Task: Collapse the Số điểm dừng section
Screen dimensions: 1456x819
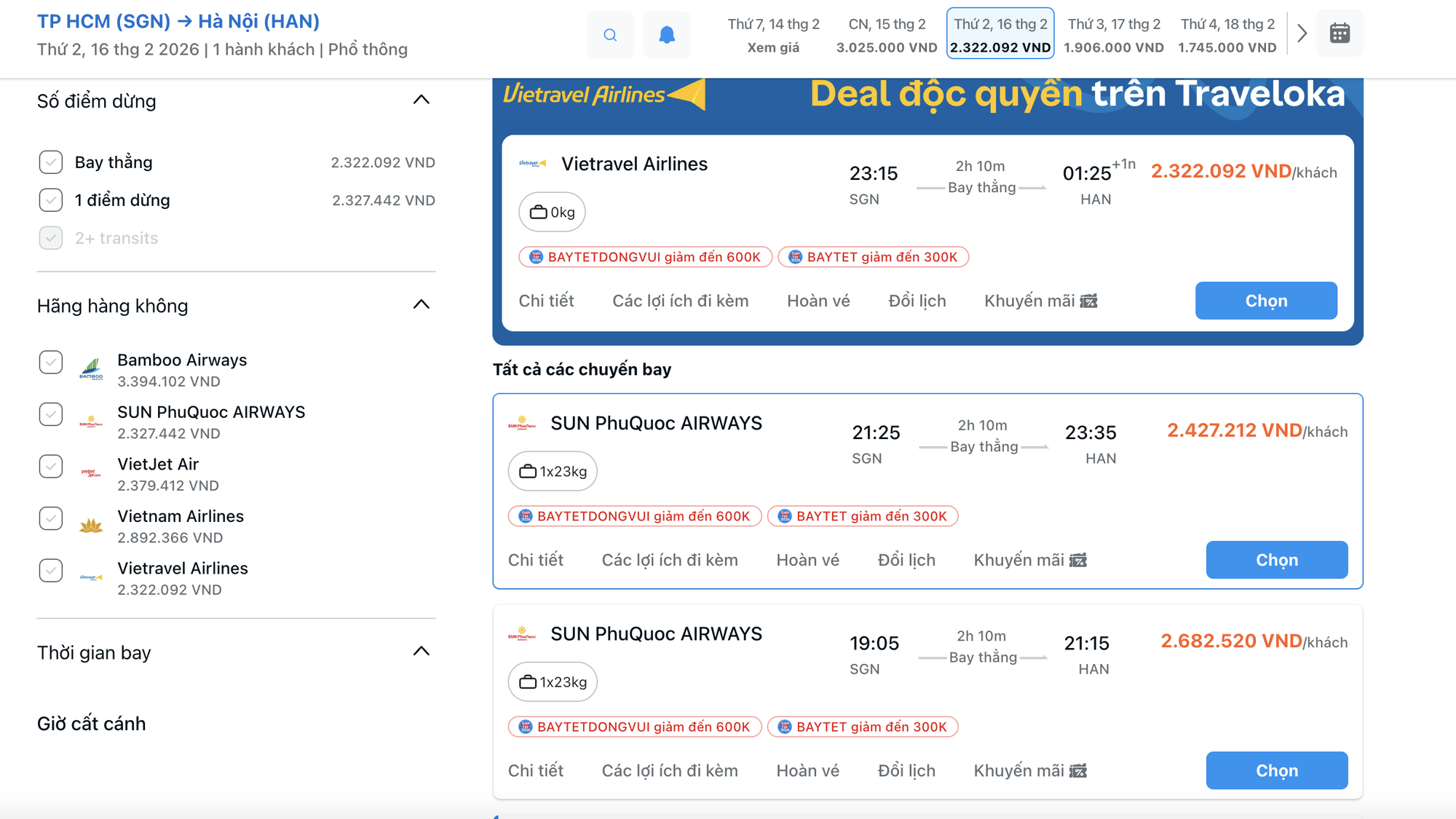Action: point(422,100)
